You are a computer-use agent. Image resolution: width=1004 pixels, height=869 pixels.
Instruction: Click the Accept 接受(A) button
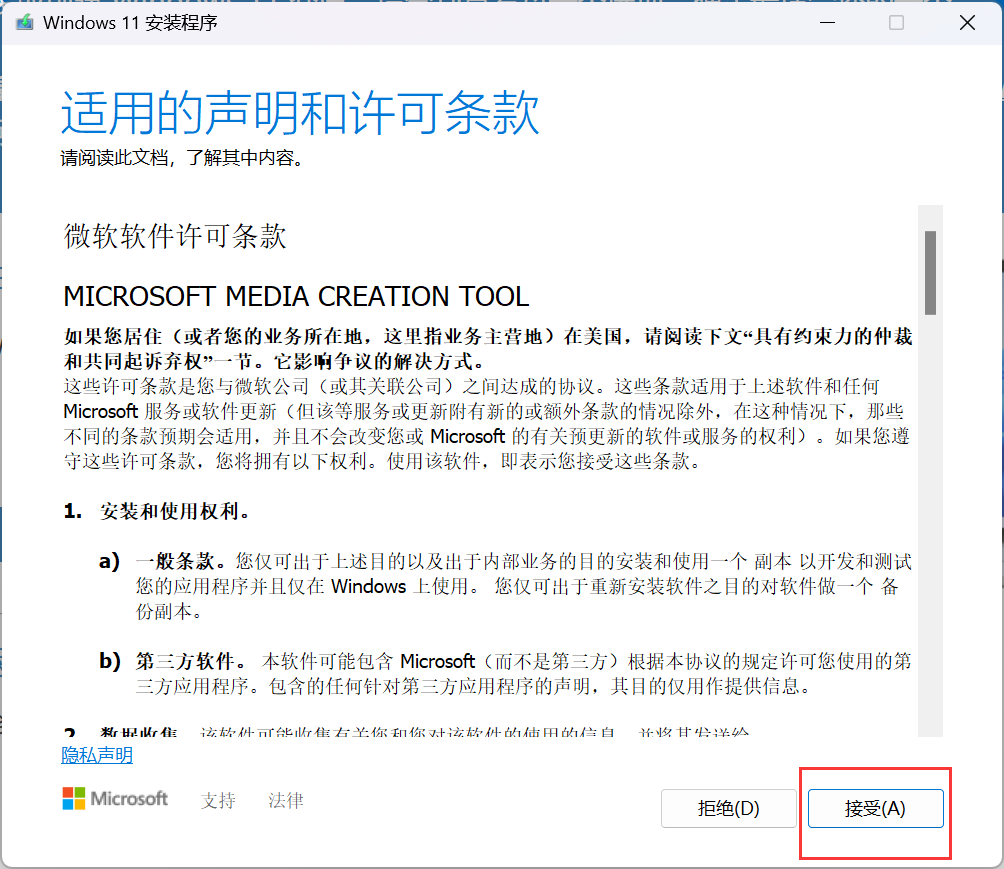pos(875,808)
